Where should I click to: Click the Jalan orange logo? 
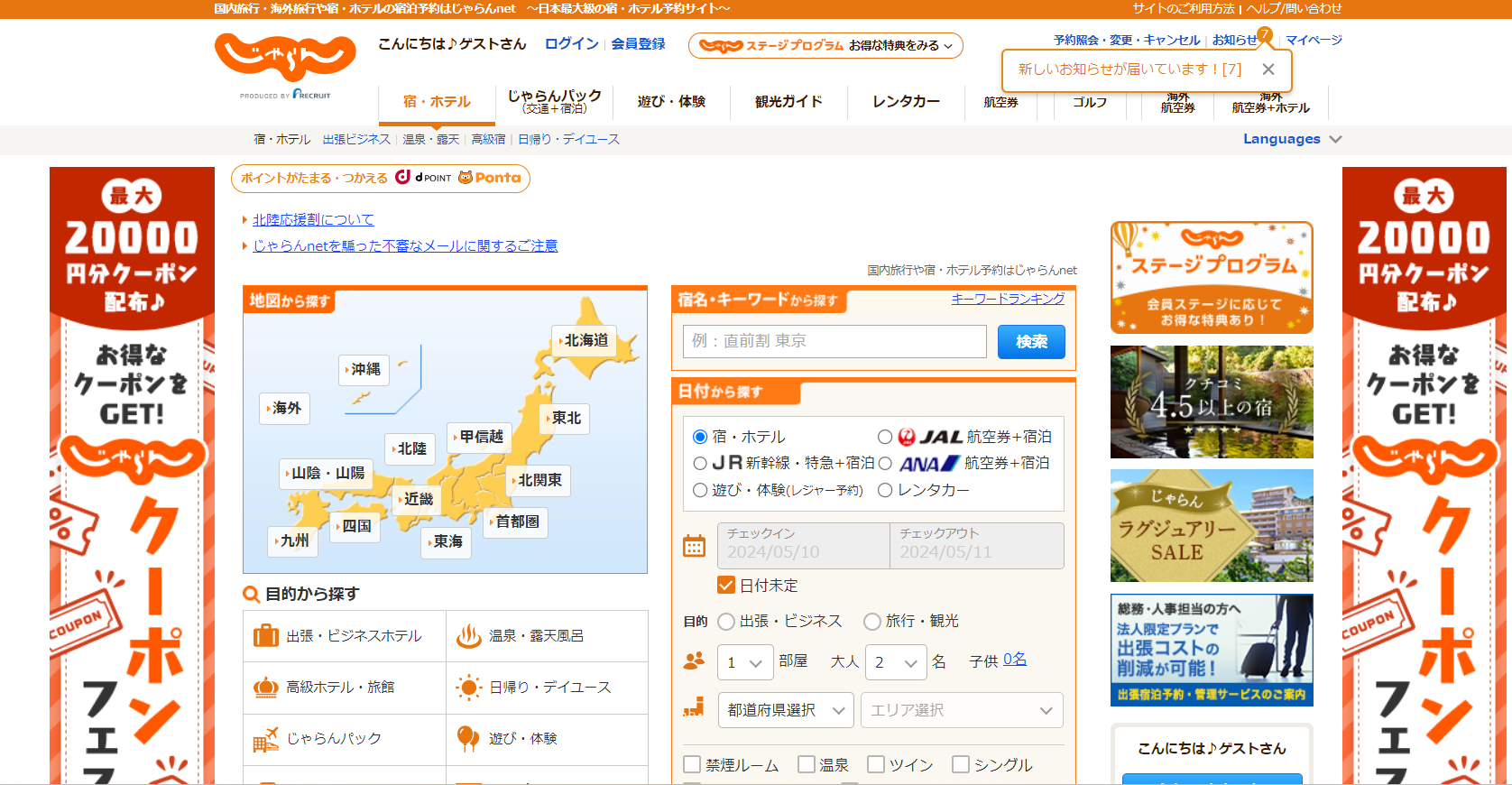click(285, 58)
